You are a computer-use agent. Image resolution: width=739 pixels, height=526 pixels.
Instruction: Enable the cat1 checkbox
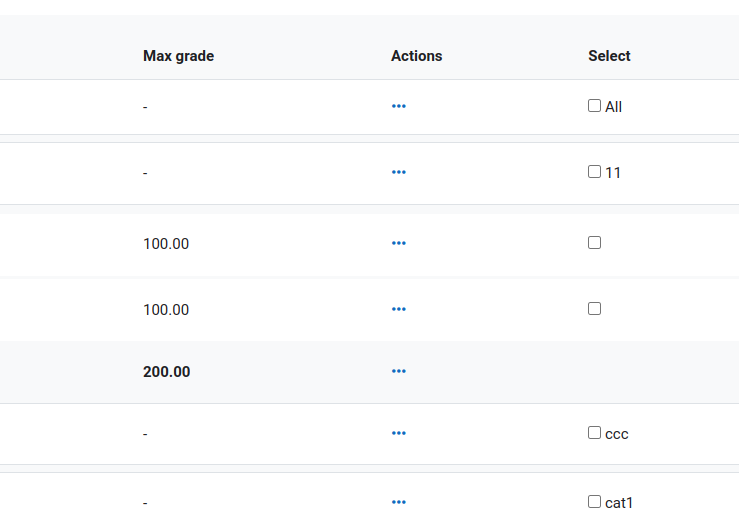(x=594, y=501)
